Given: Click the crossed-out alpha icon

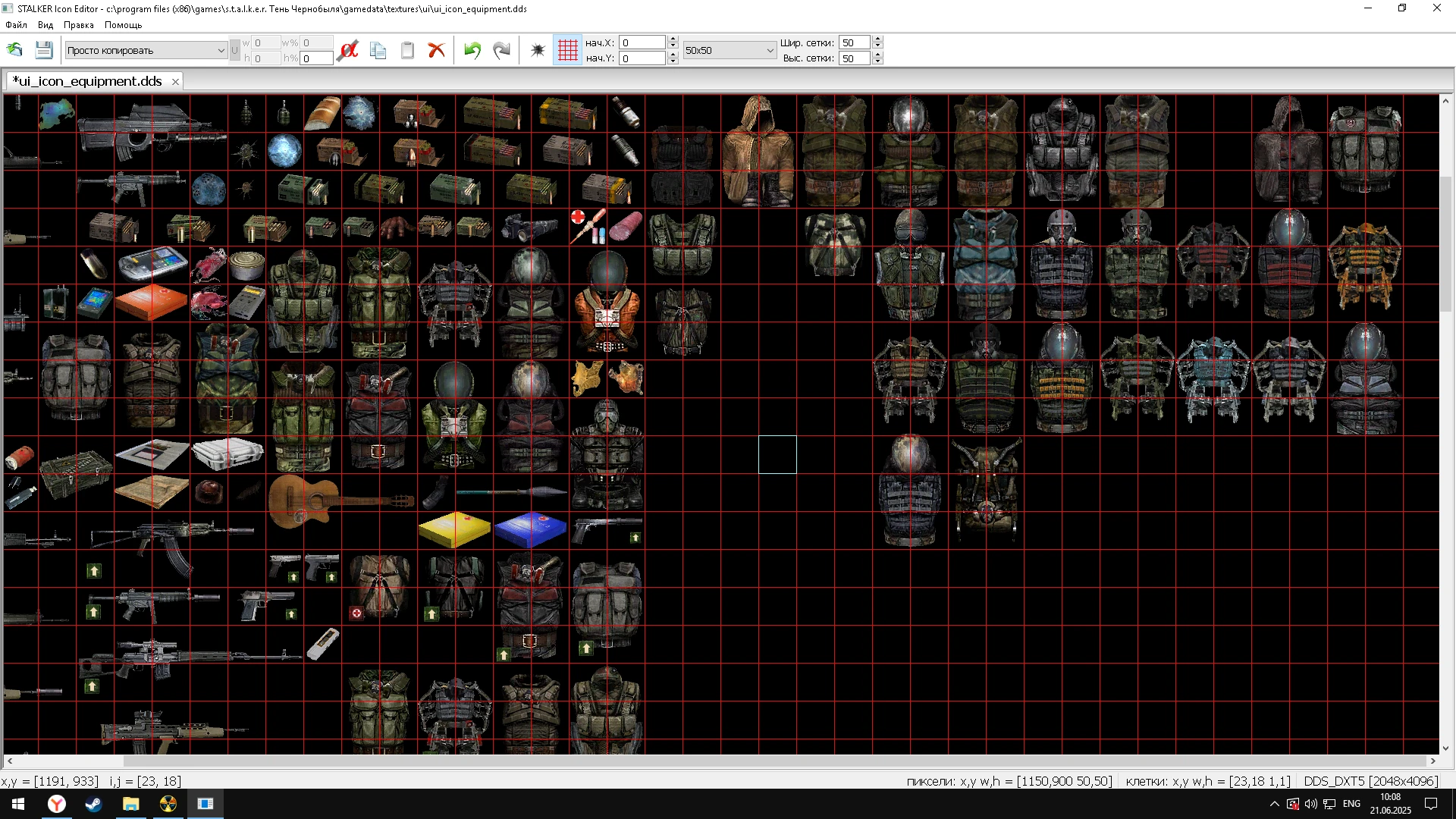Looking at the screenshot, I should [348, 50].
